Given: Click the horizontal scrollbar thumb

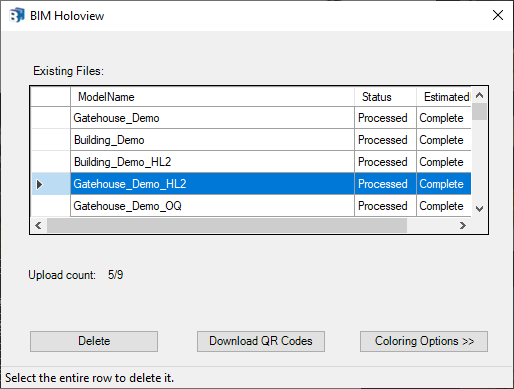Looking at the screenshot, I should pyautogui.click(x=227, y=226).
